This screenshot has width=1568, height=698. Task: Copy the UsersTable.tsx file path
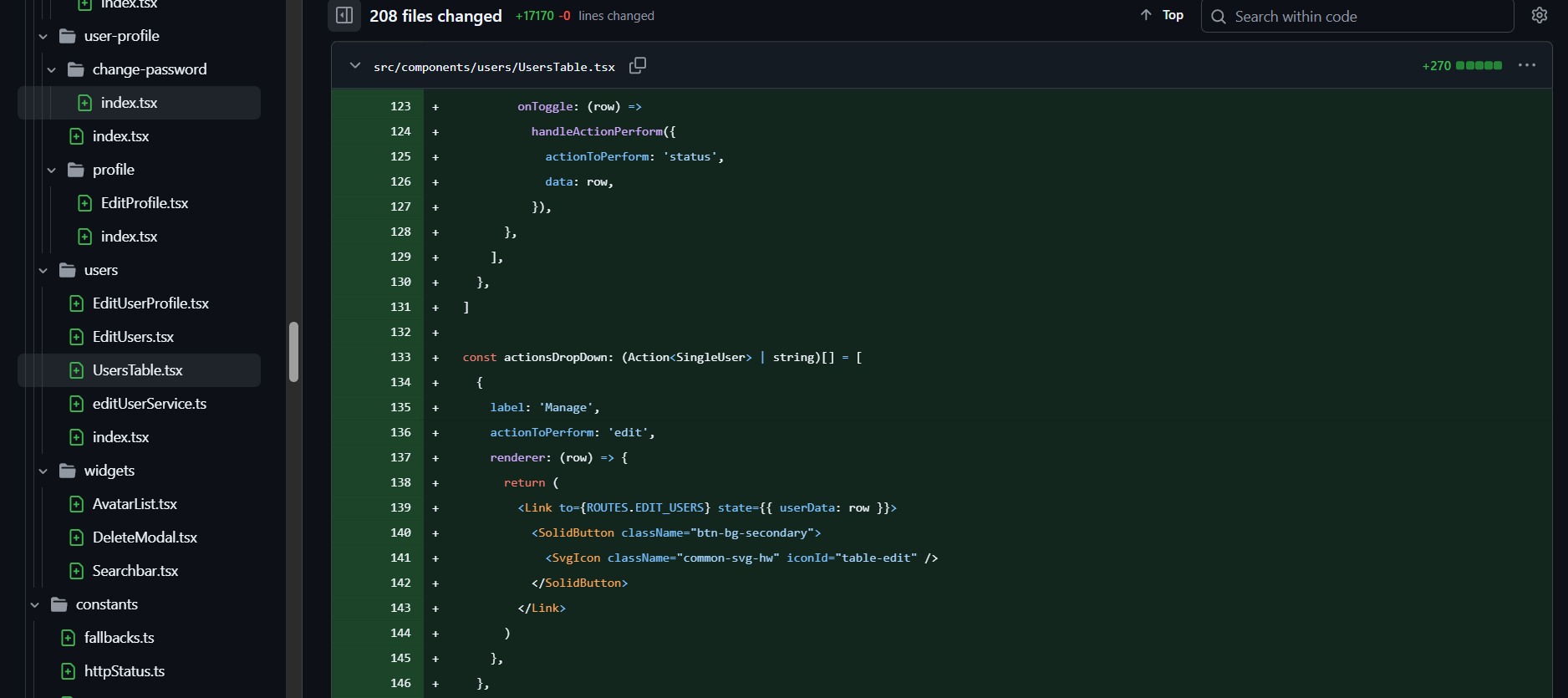[638, 65]
